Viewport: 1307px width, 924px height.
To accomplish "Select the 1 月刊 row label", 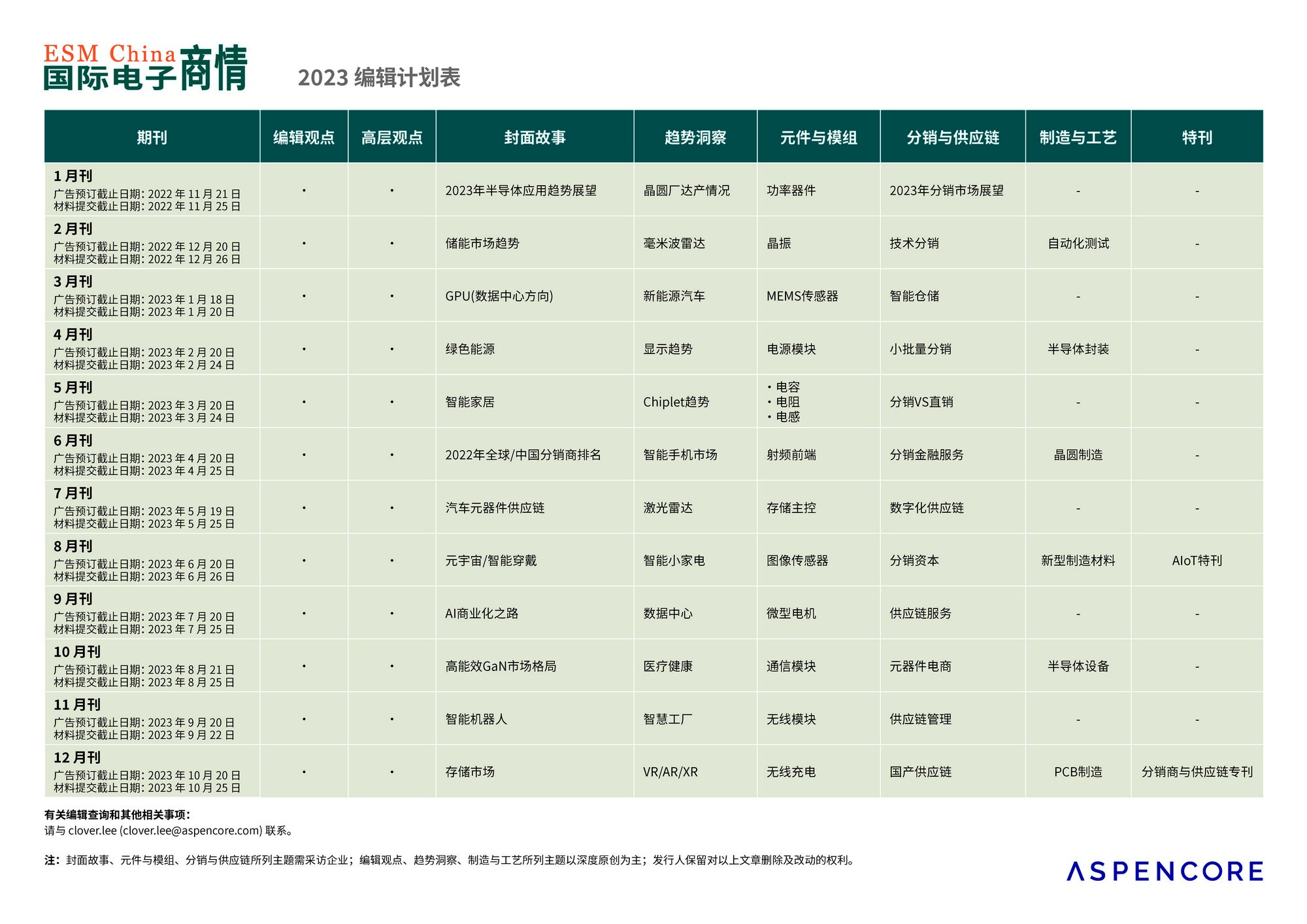I will [73, 176].
